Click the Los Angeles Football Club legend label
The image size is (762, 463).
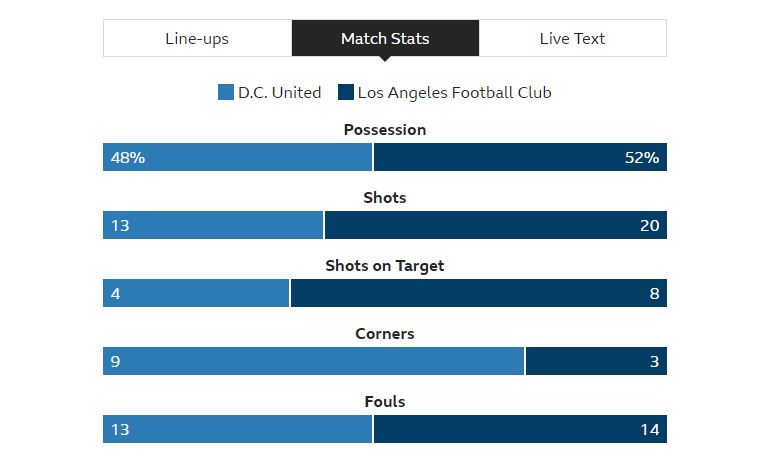454,92
